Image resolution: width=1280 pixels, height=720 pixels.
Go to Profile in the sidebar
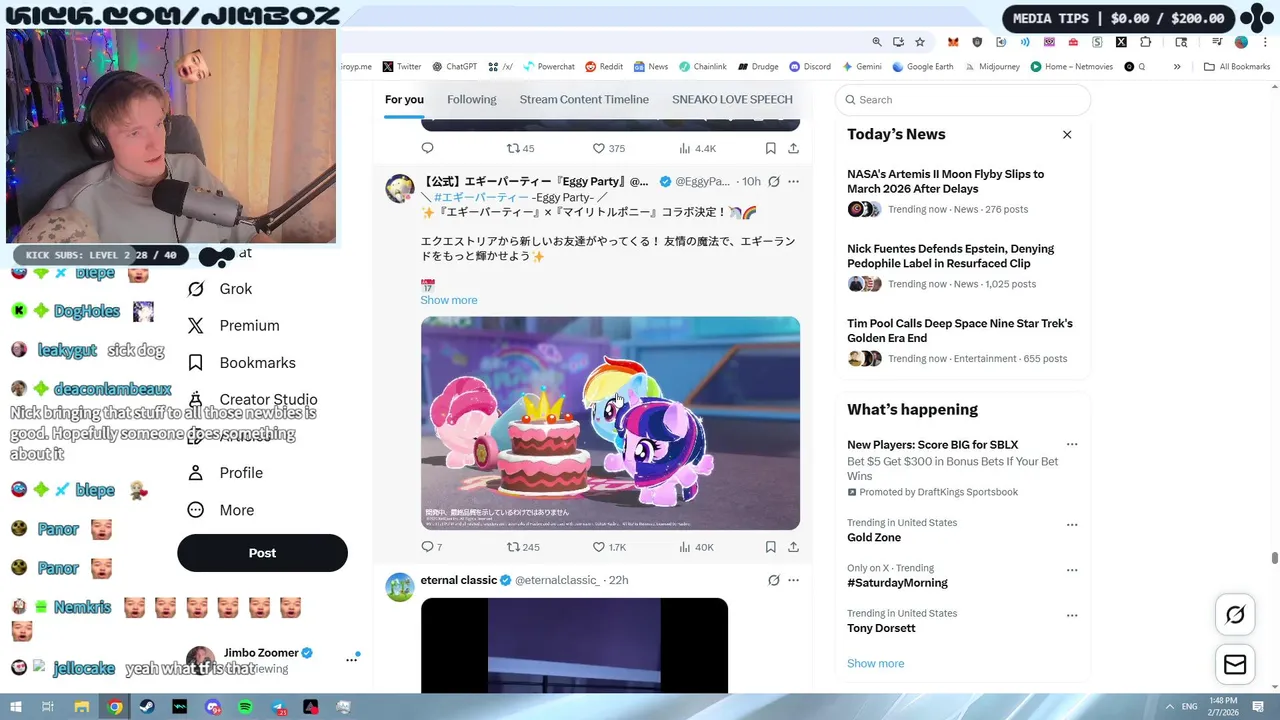coord(225,473)
